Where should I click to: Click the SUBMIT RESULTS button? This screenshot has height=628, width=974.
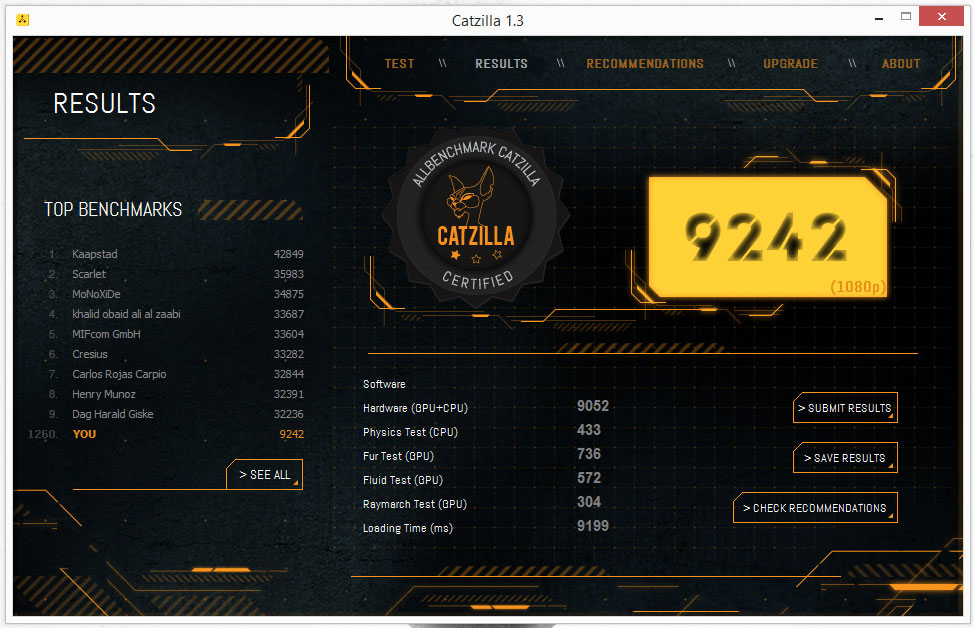pos(845,408)
